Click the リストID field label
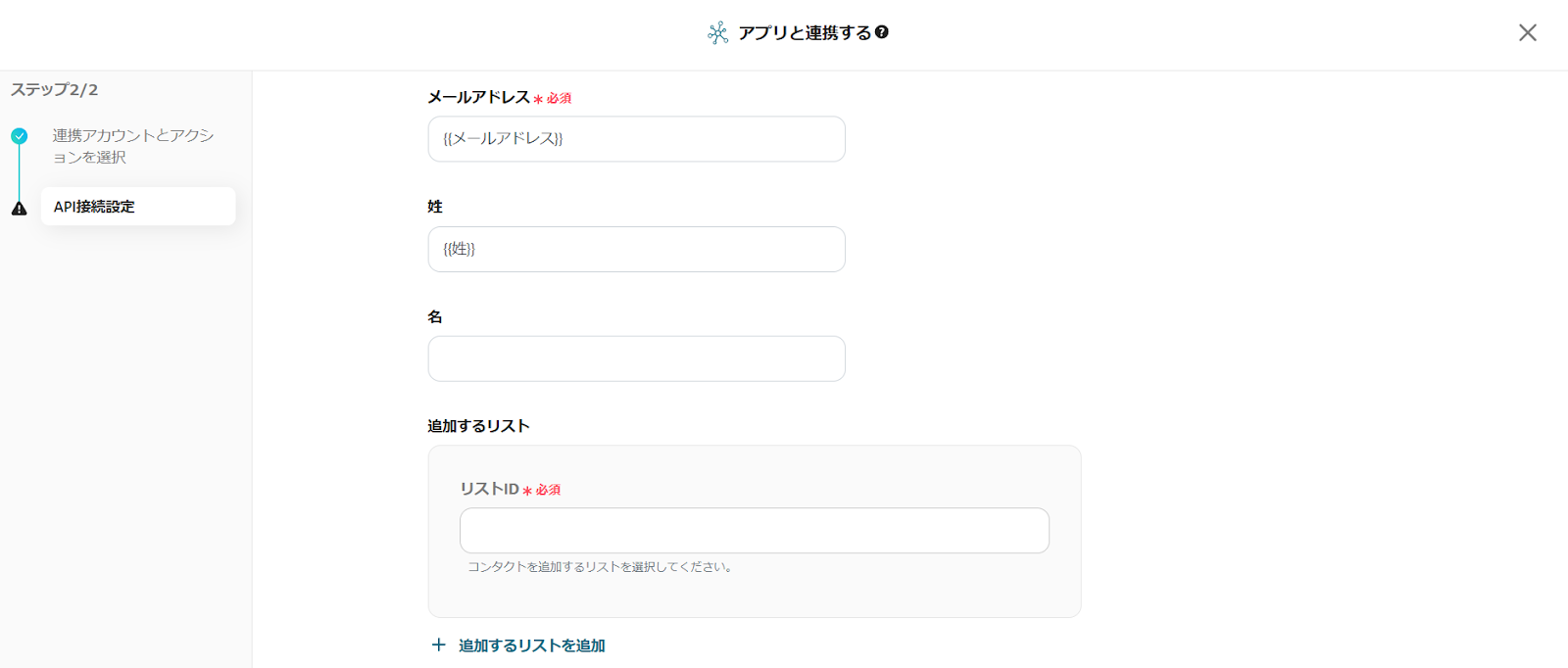This screenshot has height=668, width=1568. pos(489,489)
